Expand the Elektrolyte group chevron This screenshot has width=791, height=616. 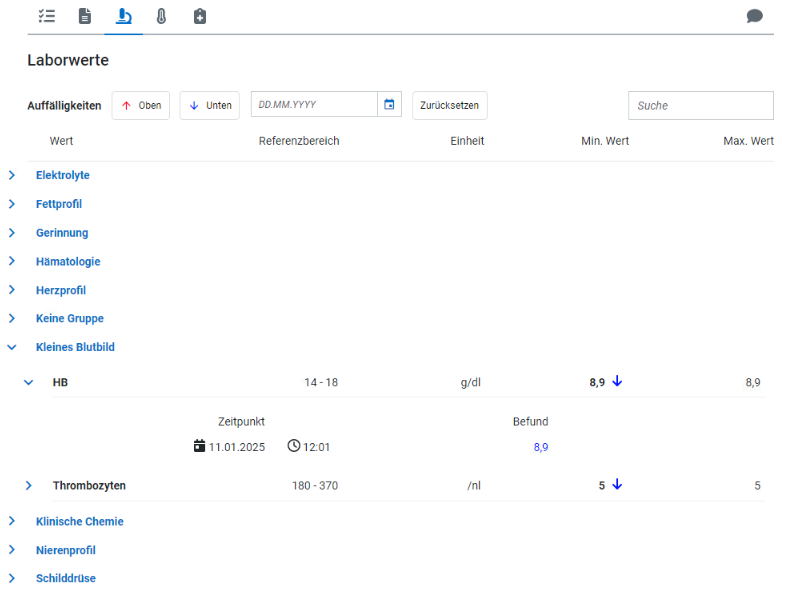tap(12, 175)
